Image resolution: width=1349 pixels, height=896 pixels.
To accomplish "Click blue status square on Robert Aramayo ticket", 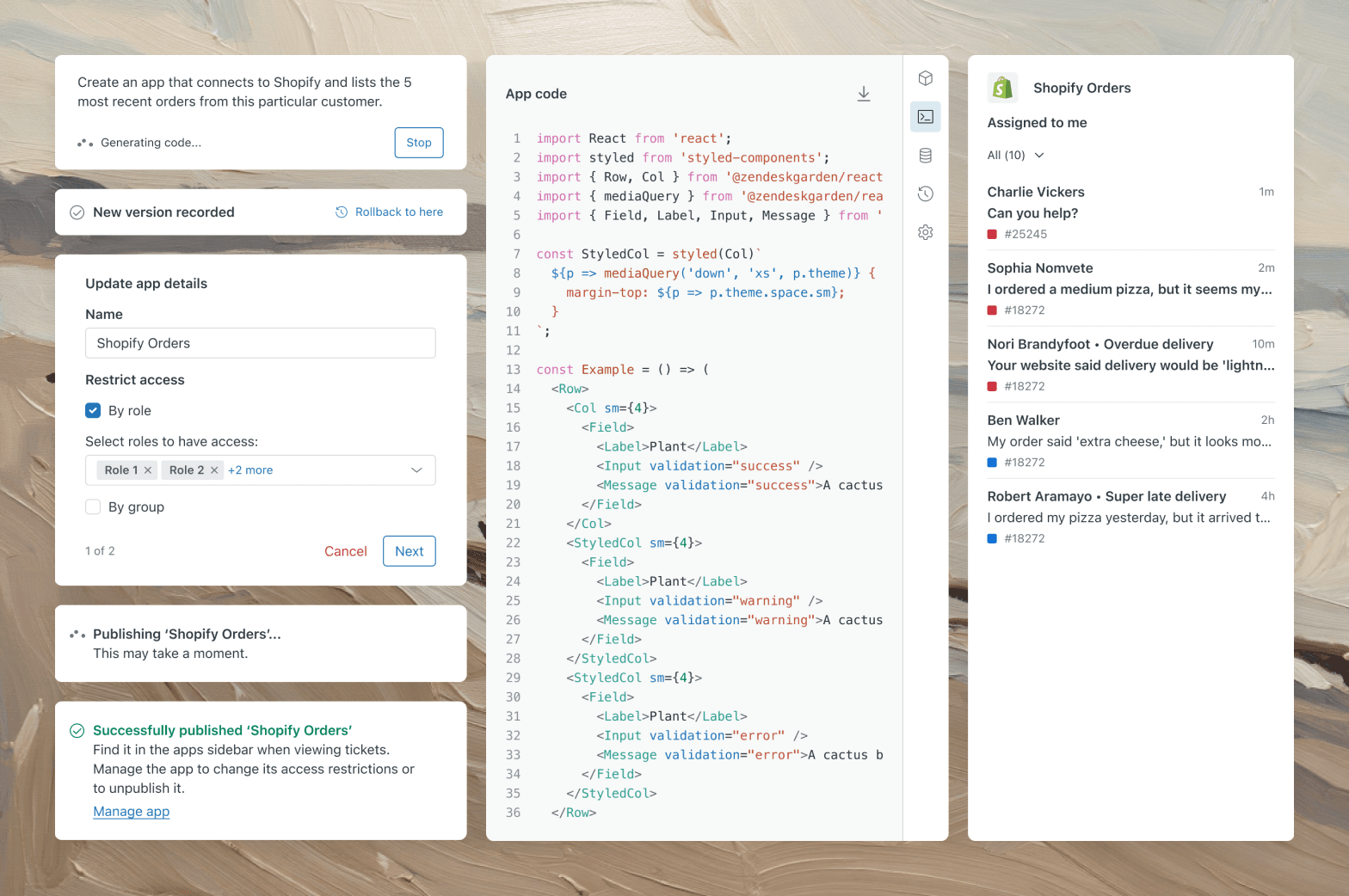I will point(992,538).
